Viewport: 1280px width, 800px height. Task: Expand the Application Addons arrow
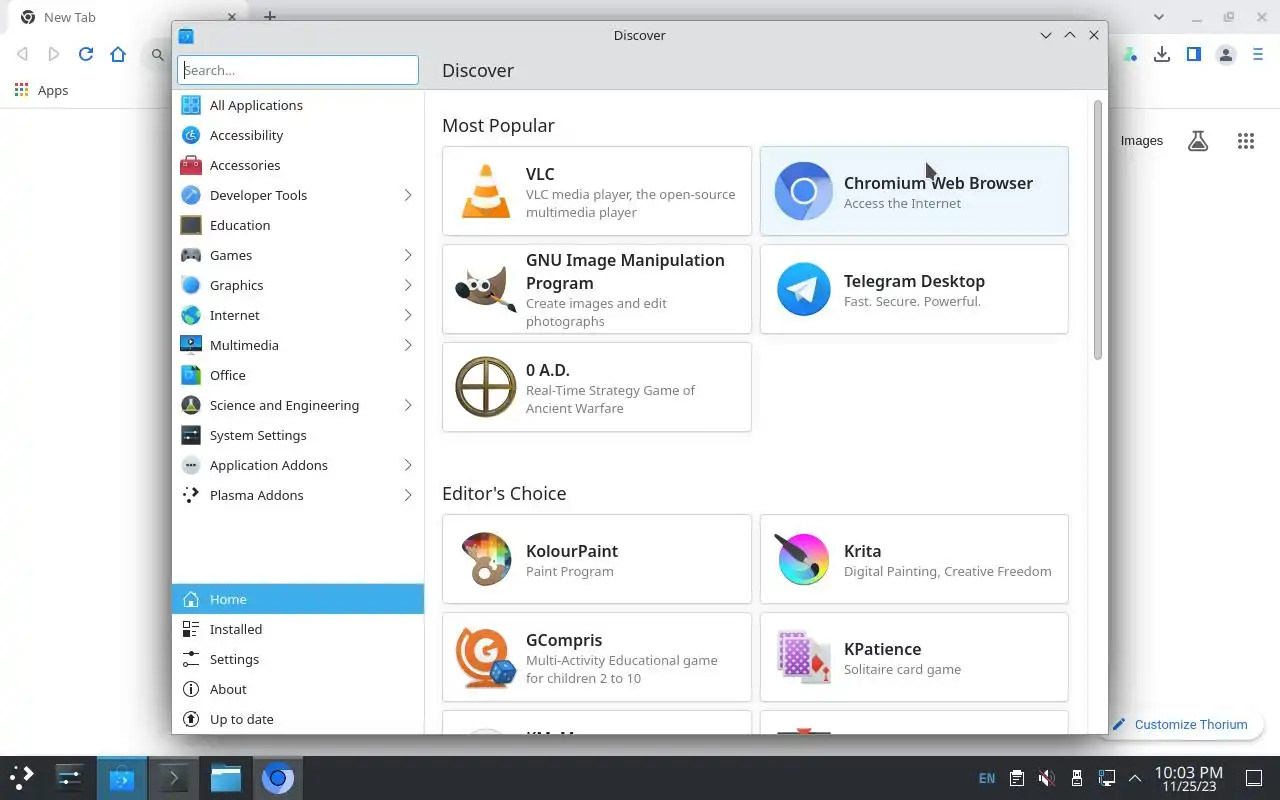point(408,465)
